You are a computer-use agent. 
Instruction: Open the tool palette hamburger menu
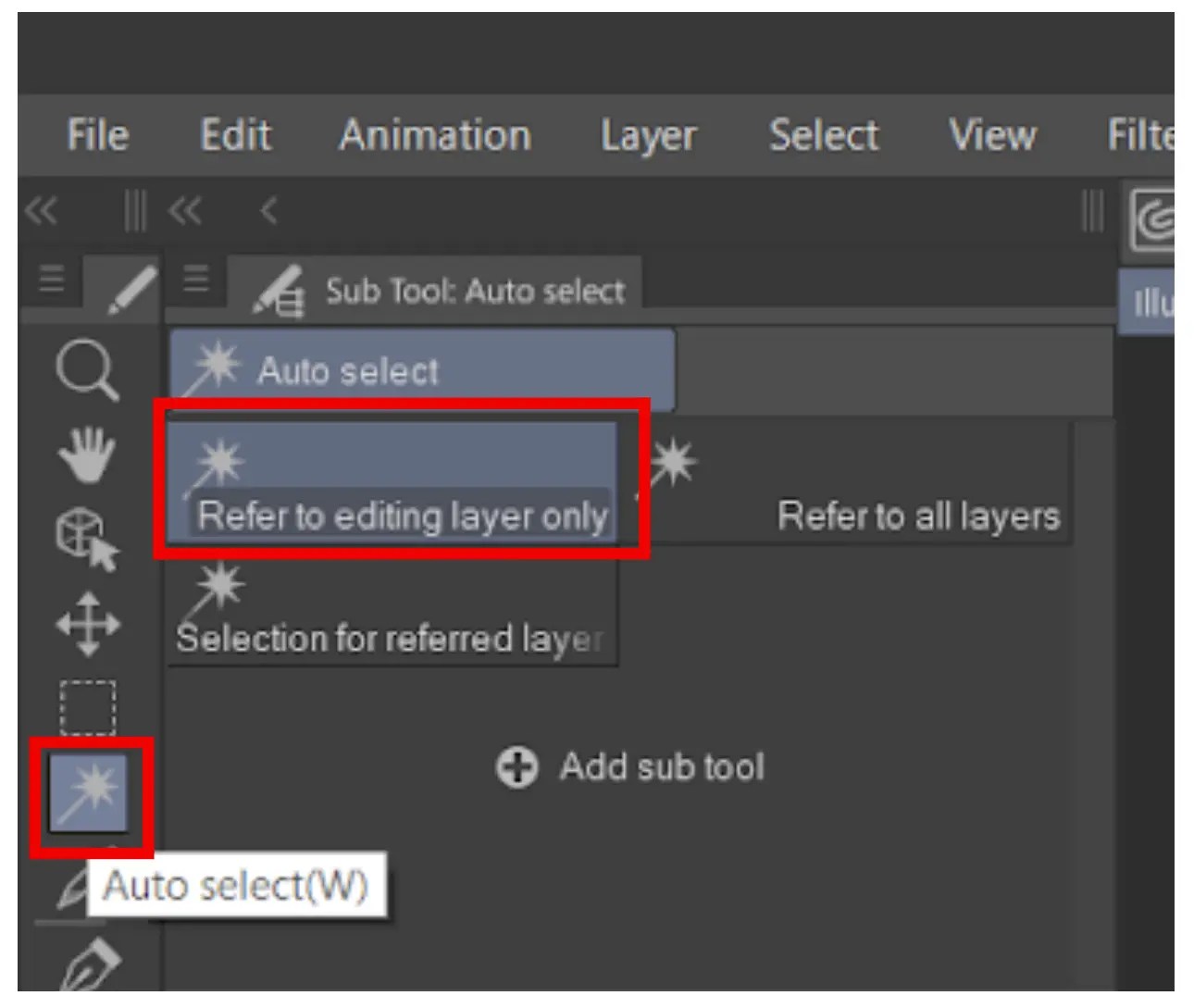pos(51,278)
